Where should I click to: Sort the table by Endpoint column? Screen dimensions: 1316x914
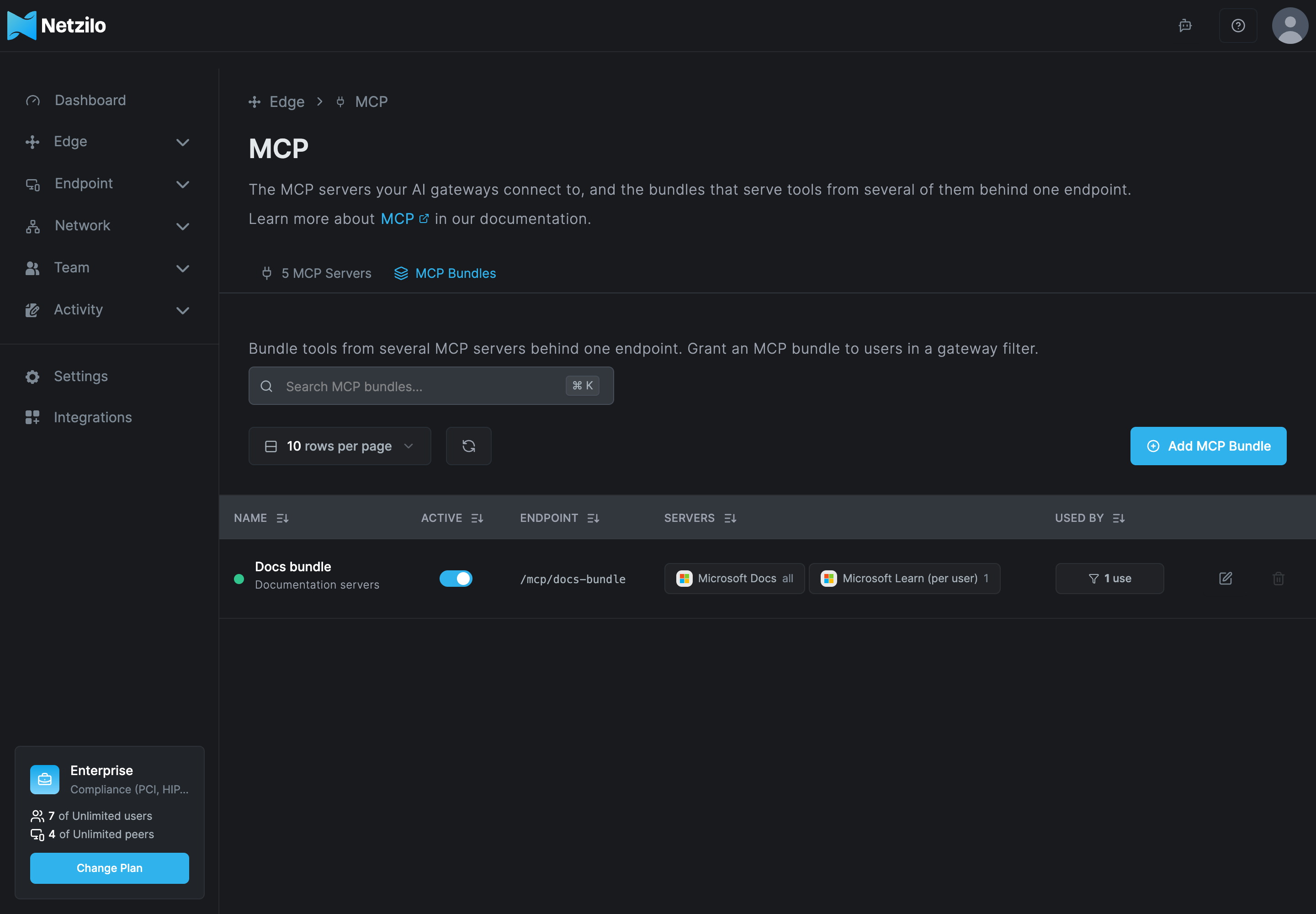click(559, 518)
